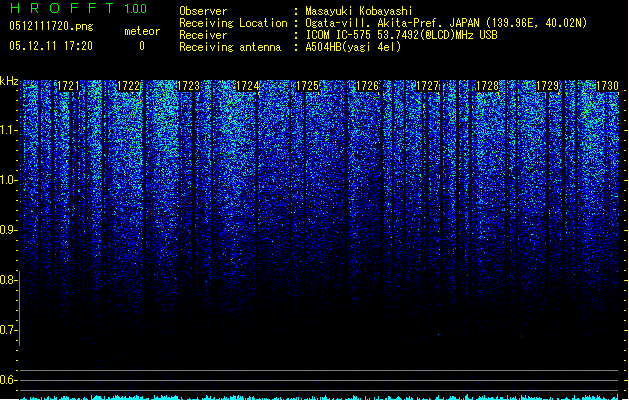Click the 1.1 frequency axis label
Viewport: 629px width, 400px height.
(8, 130)
